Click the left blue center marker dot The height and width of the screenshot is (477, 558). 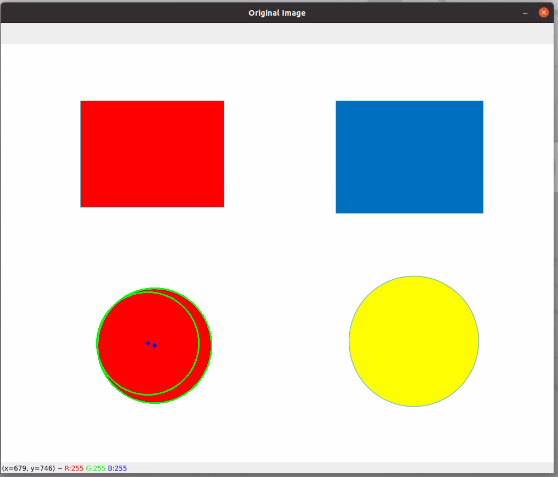click(x=147, y=343)
